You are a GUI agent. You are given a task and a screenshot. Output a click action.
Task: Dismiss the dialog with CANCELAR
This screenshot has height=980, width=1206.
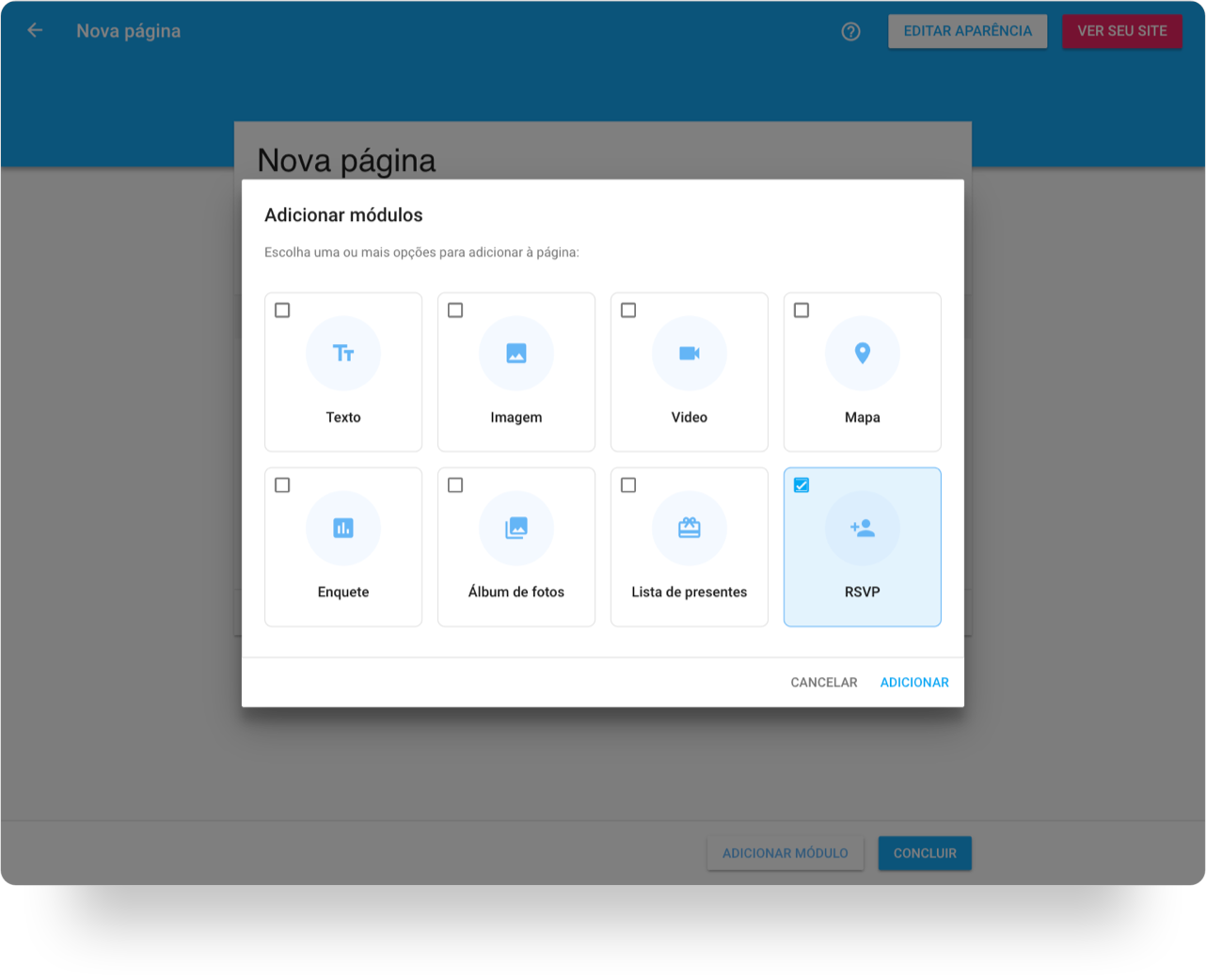coord(824,683)
